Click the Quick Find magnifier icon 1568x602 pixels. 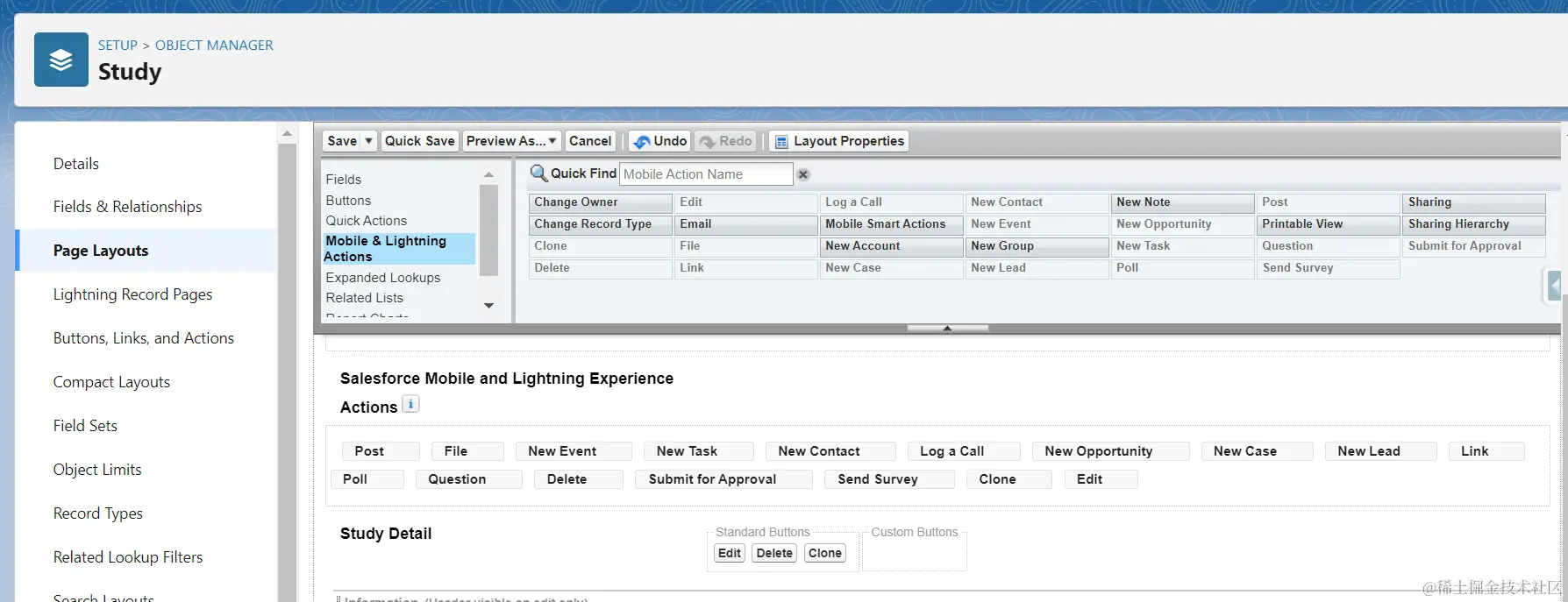pos(538,174)
